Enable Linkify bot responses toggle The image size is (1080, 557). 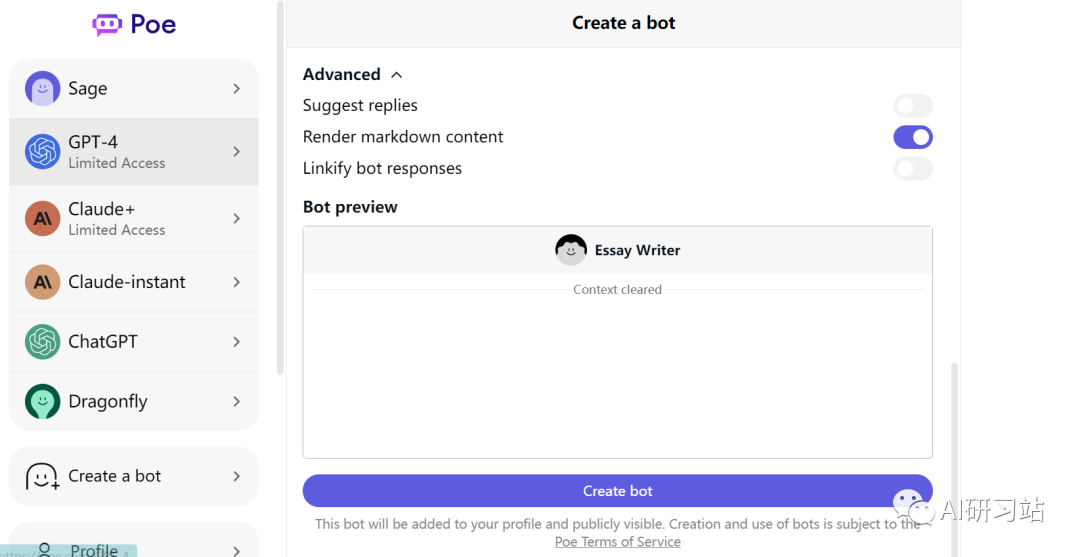click(x=913, y=168)
